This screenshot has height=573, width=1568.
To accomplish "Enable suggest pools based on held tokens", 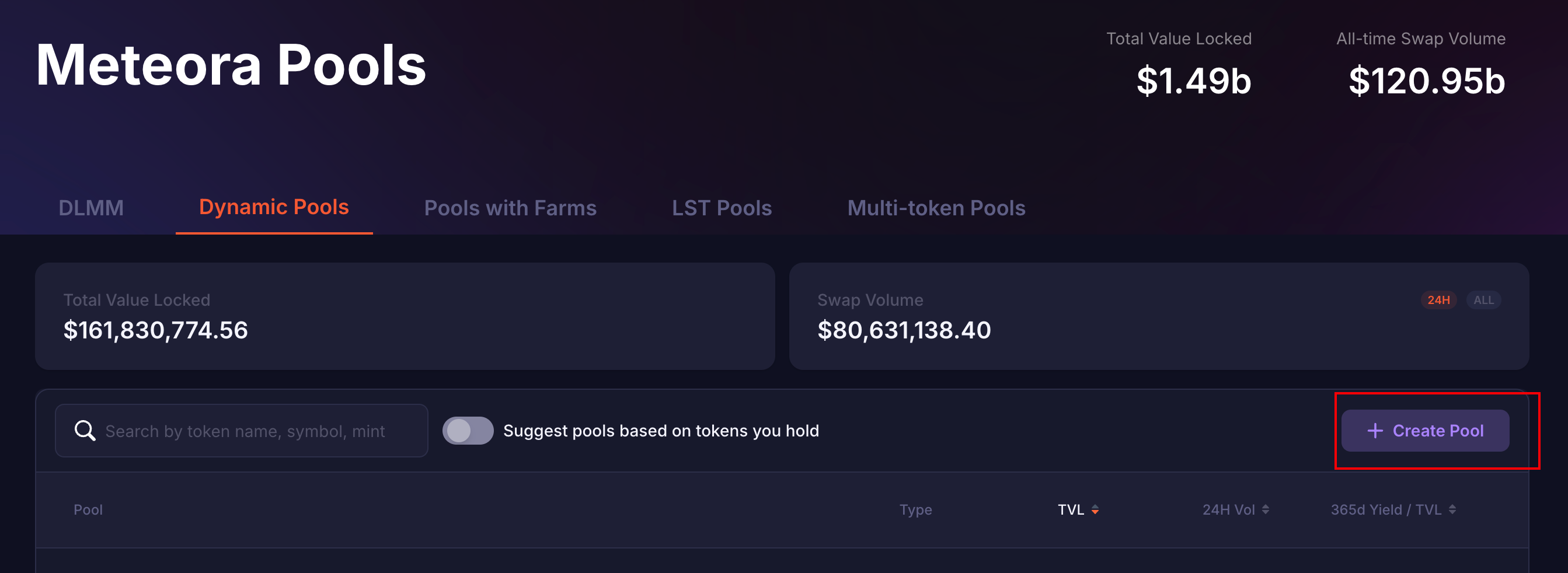I will (x=468, y=431).
